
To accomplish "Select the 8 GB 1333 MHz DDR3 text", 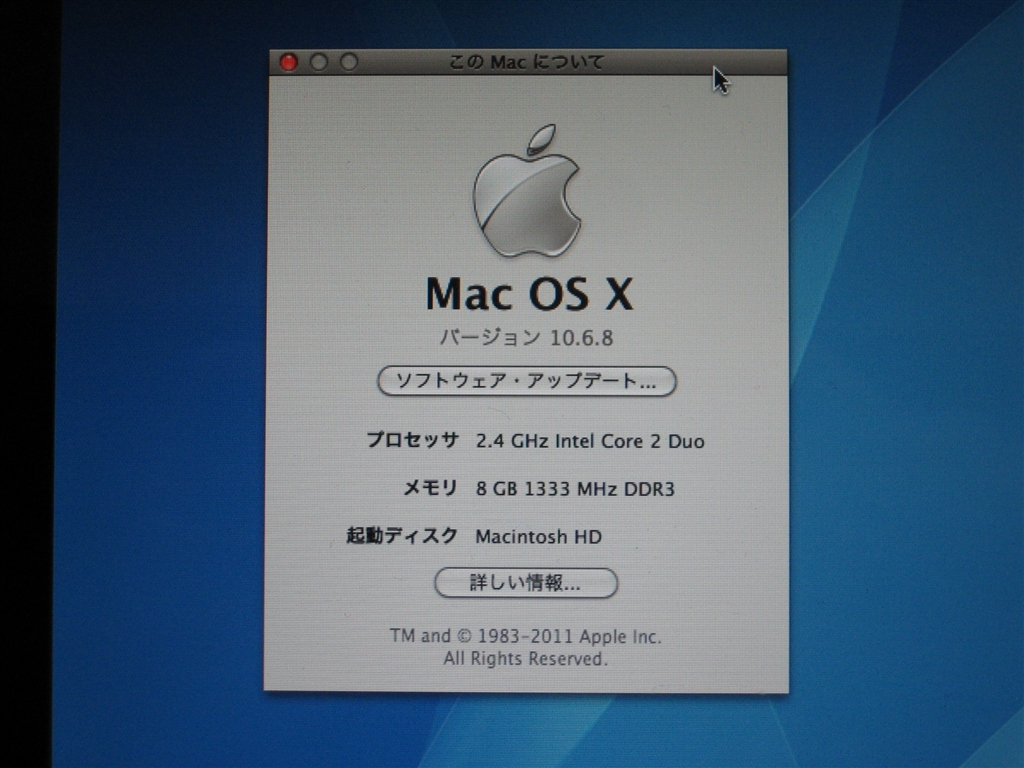I will [575, 488].
